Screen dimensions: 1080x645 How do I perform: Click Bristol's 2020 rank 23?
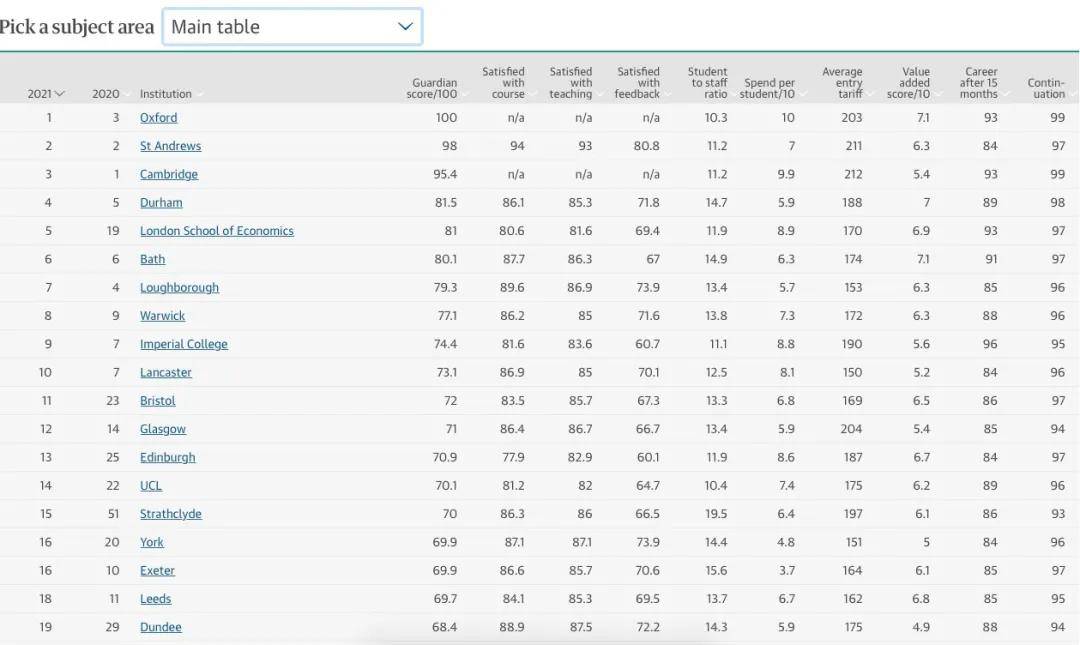tap(112, 400)
